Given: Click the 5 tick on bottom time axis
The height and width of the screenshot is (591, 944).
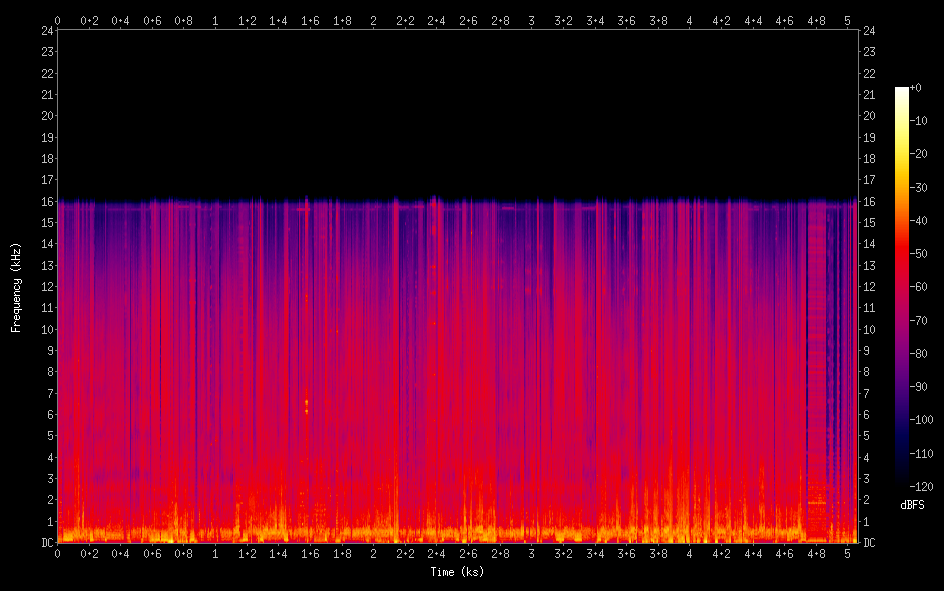Looking at the screenshot, I should tap(847, 553).
